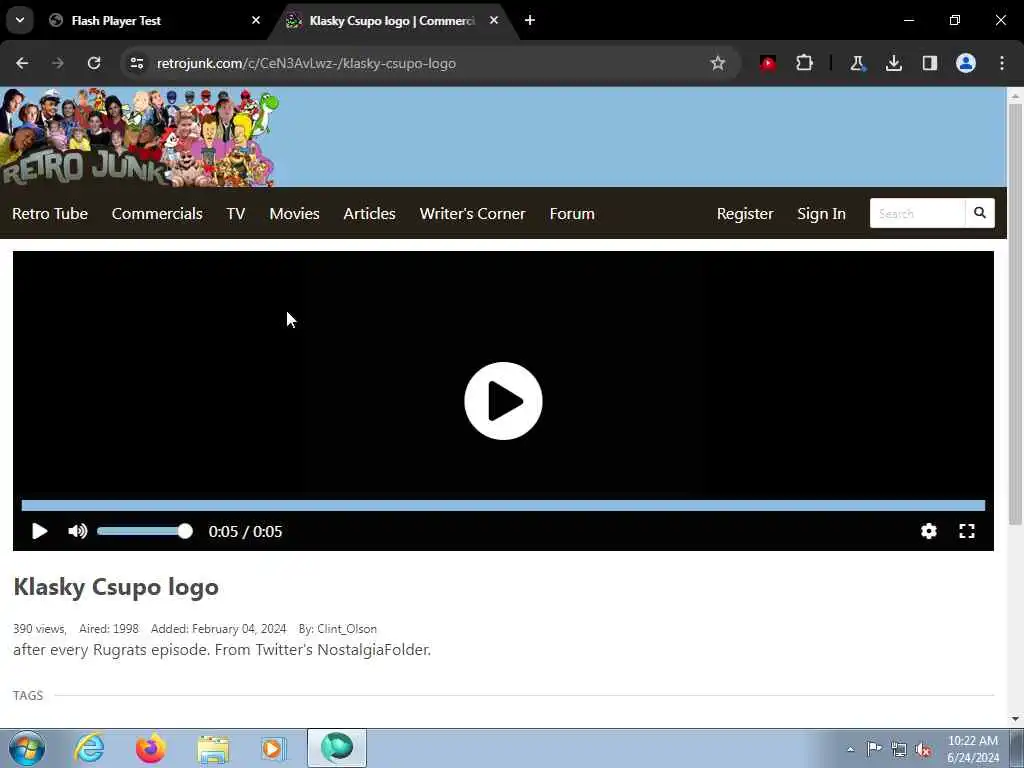
Task: Open the Downloads icon in toolbar
Action: pos(893,63)
